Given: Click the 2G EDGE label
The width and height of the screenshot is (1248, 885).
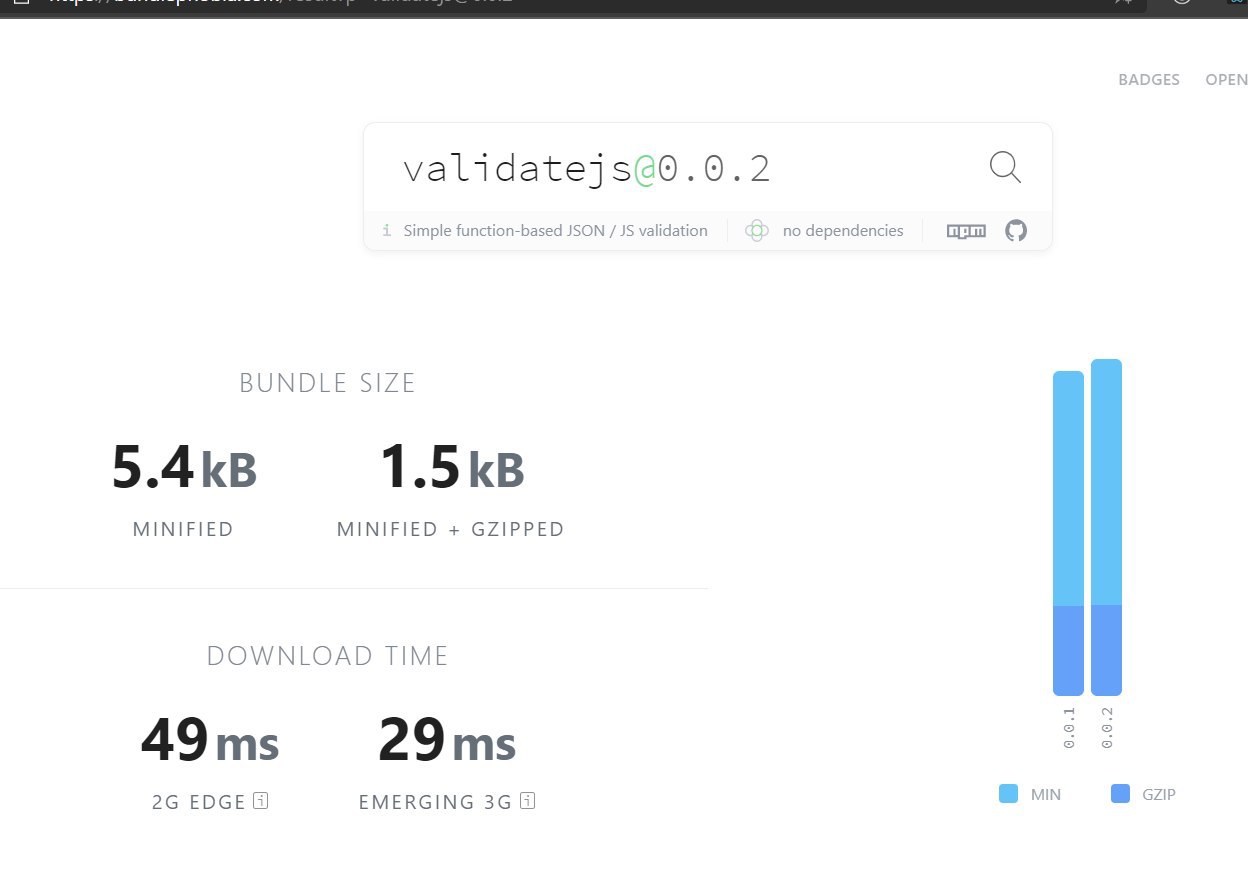Looking at the screenshot, I should pyautogui.click(x=198, y=802).
